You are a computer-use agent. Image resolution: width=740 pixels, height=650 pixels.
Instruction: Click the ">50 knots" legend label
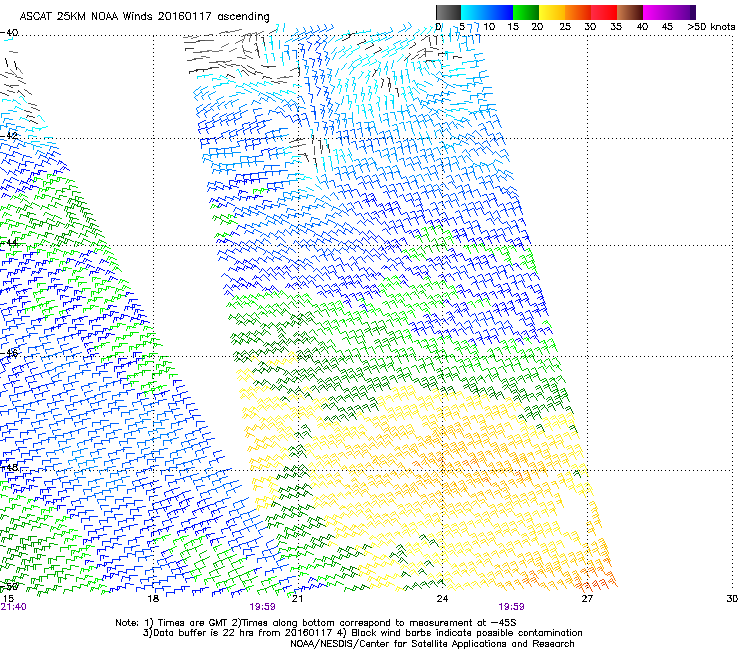[711, 27]
